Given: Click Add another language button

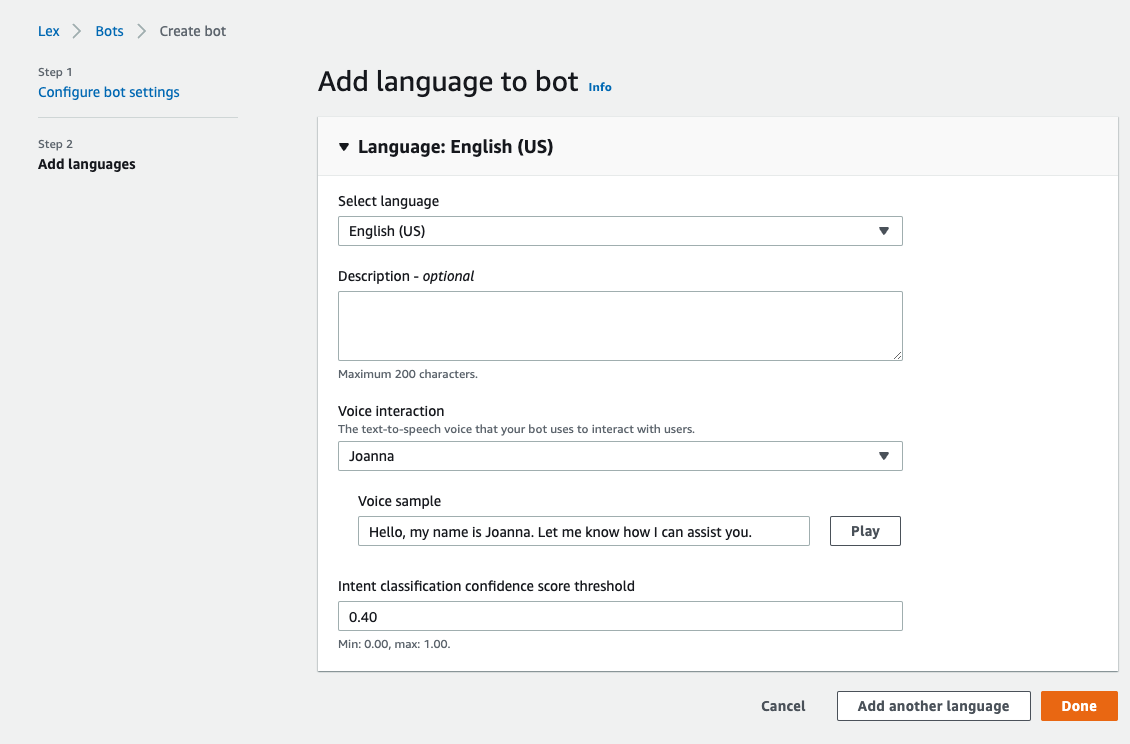Looking at the screenshot, I should [x=933, y=706].
